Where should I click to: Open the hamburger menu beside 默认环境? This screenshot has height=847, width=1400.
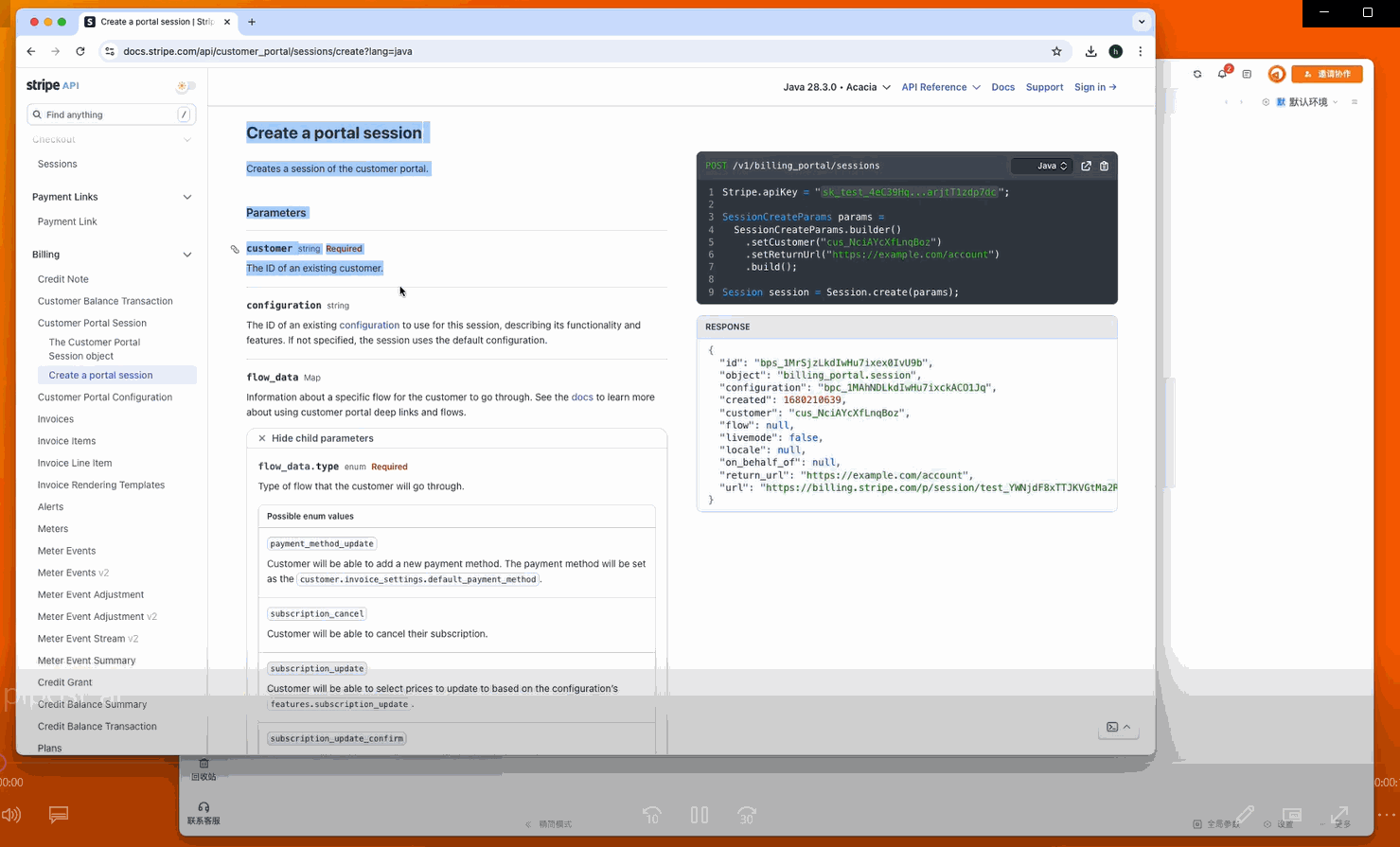click(x=1355, y=102)
